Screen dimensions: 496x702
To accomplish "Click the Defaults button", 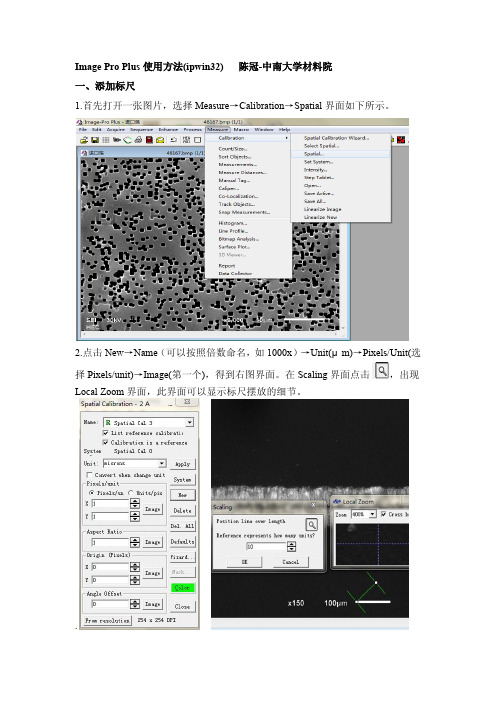I will pyautogui.click(x=183, y=542).
